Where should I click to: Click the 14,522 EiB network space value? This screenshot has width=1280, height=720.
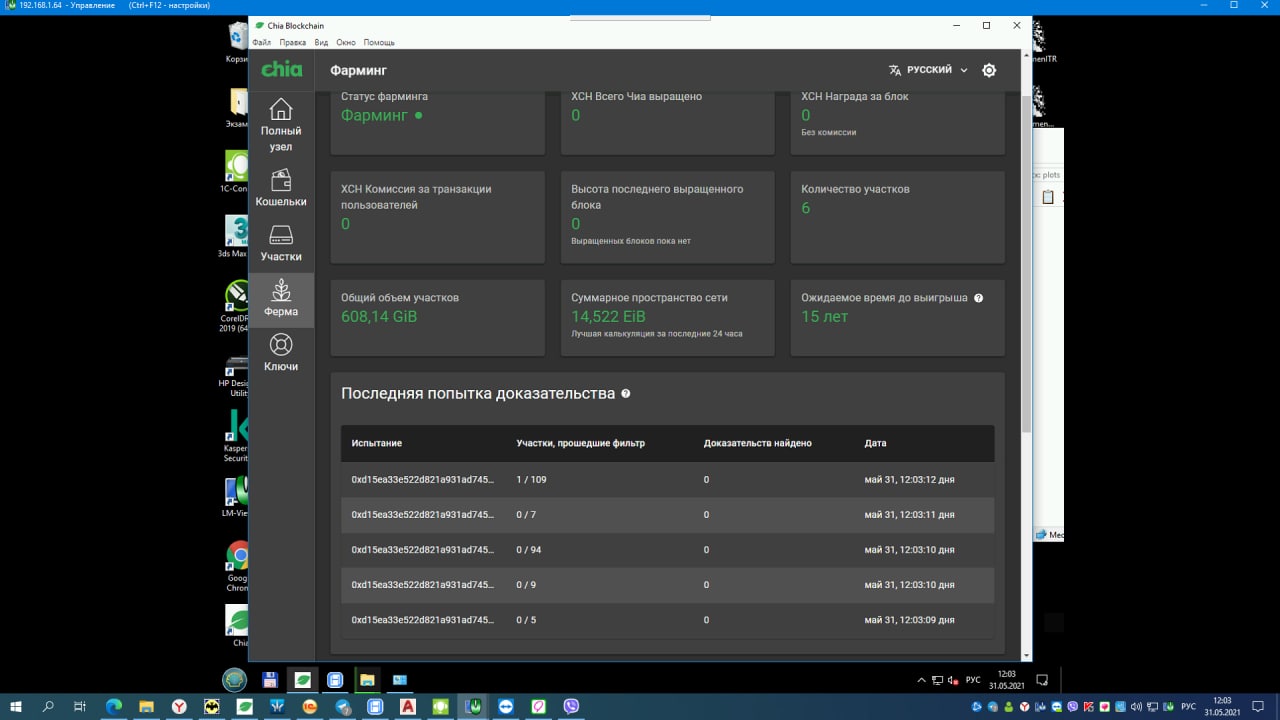(x=608, y=317)
